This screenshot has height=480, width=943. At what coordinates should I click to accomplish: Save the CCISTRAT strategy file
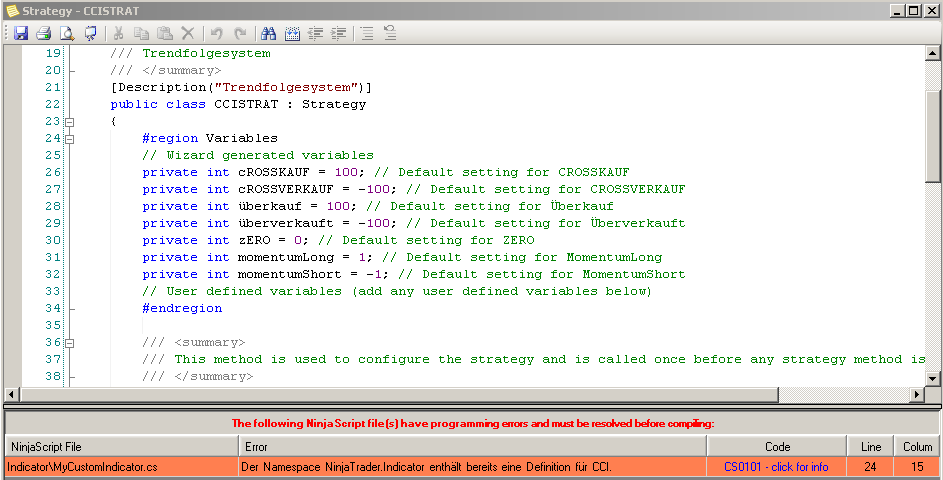click(21, 33)
